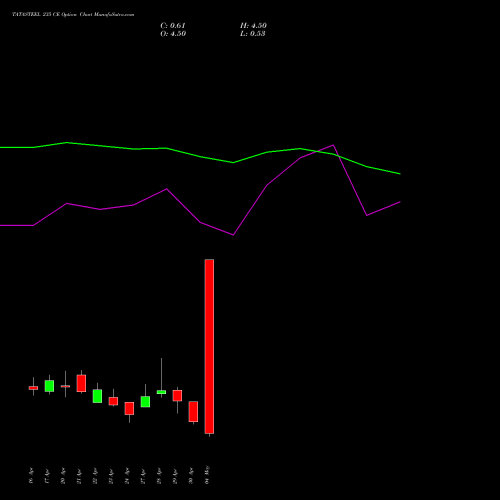Click the '16 Apr' date label
The width and height of the screenshot is (500, 500).
[31, 475]
